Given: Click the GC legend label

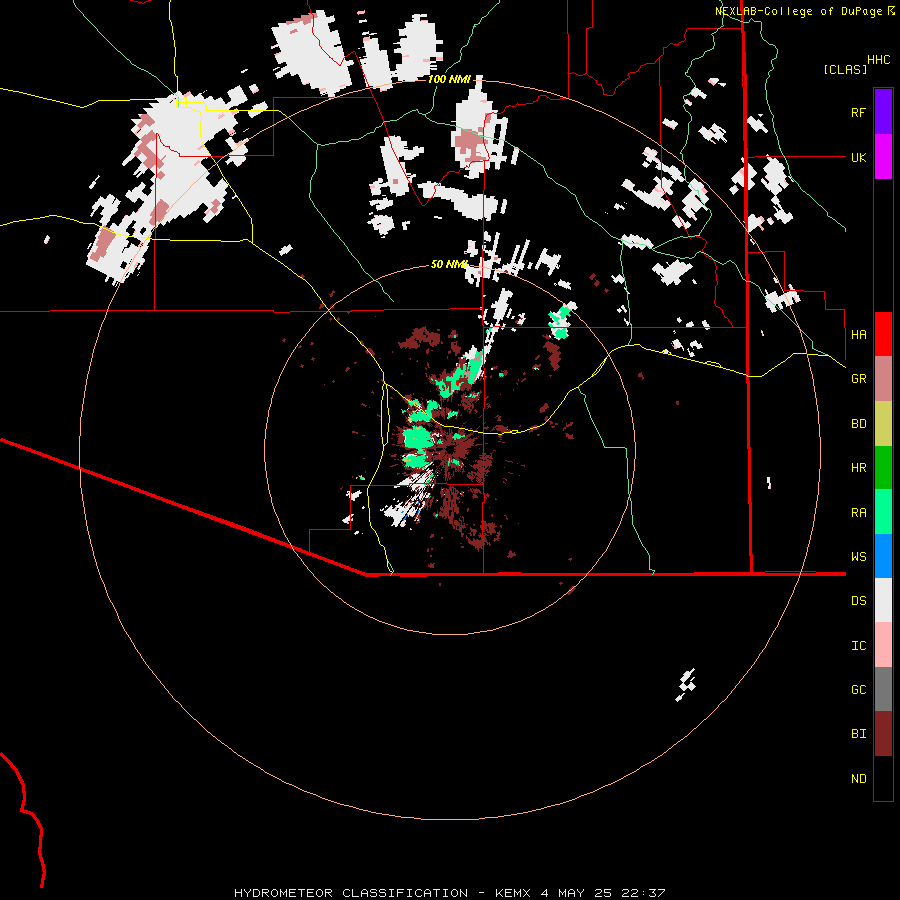Looking at the screenshot, I should pyautogui.click(x=858, y=690).
